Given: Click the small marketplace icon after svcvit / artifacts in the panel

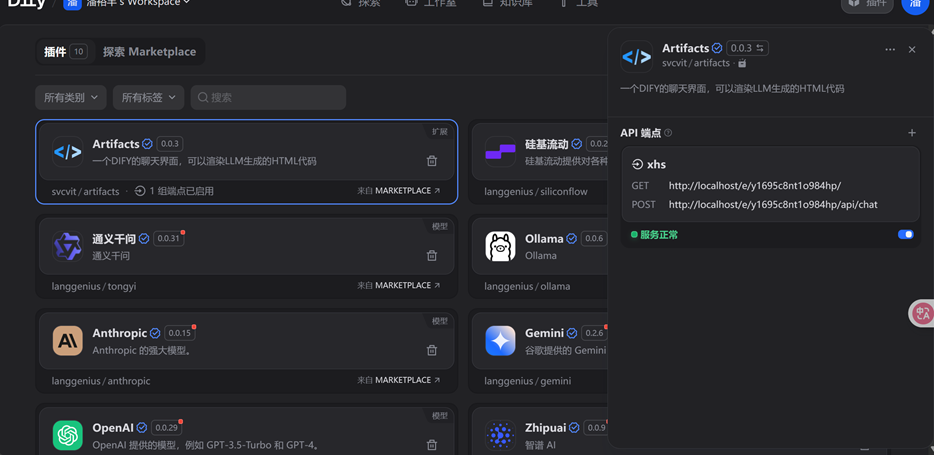Looking at the screenshot, I should [x=742, y=63].
